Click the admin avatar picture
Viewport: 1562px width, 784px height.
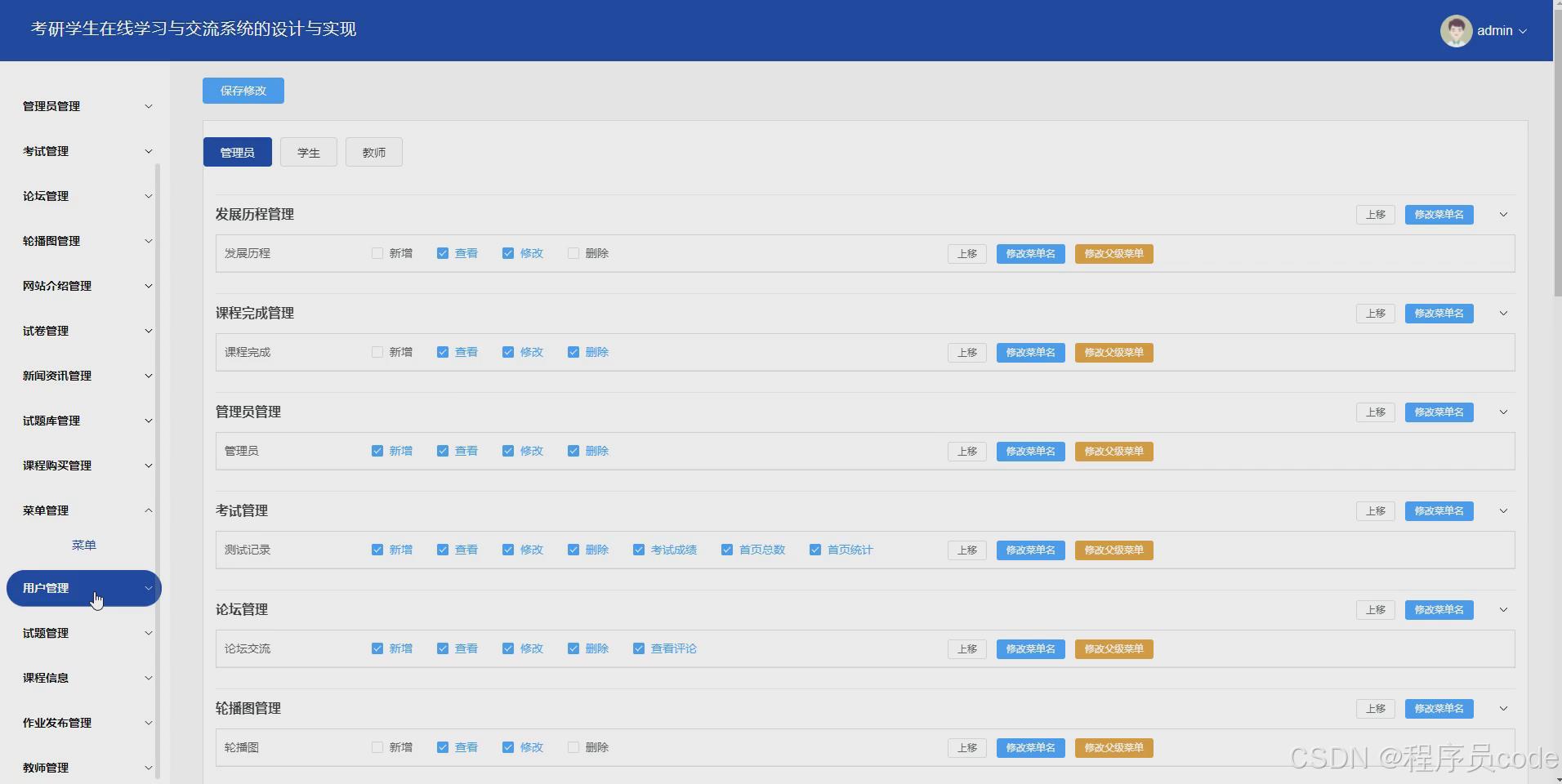(1456, 31)
